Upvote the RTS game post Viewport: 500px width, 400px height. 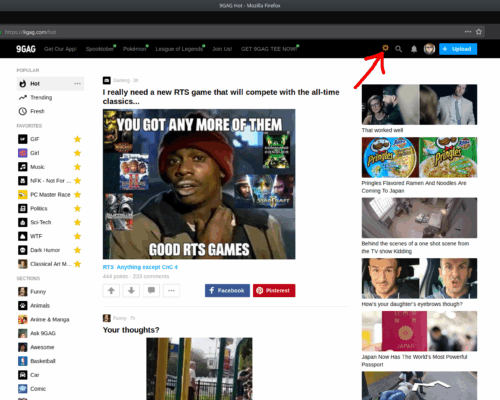tap(111, 291)
